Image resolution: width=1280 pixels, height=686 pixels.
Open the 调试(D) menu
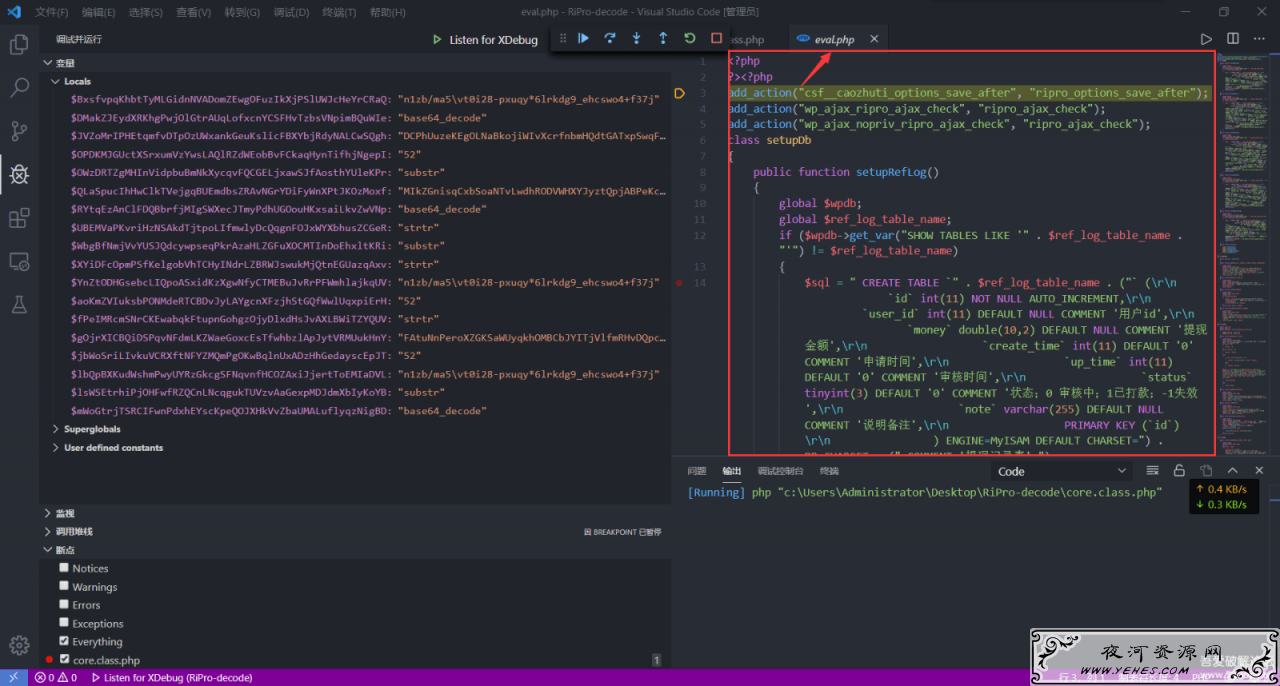[x=291, y=12]
